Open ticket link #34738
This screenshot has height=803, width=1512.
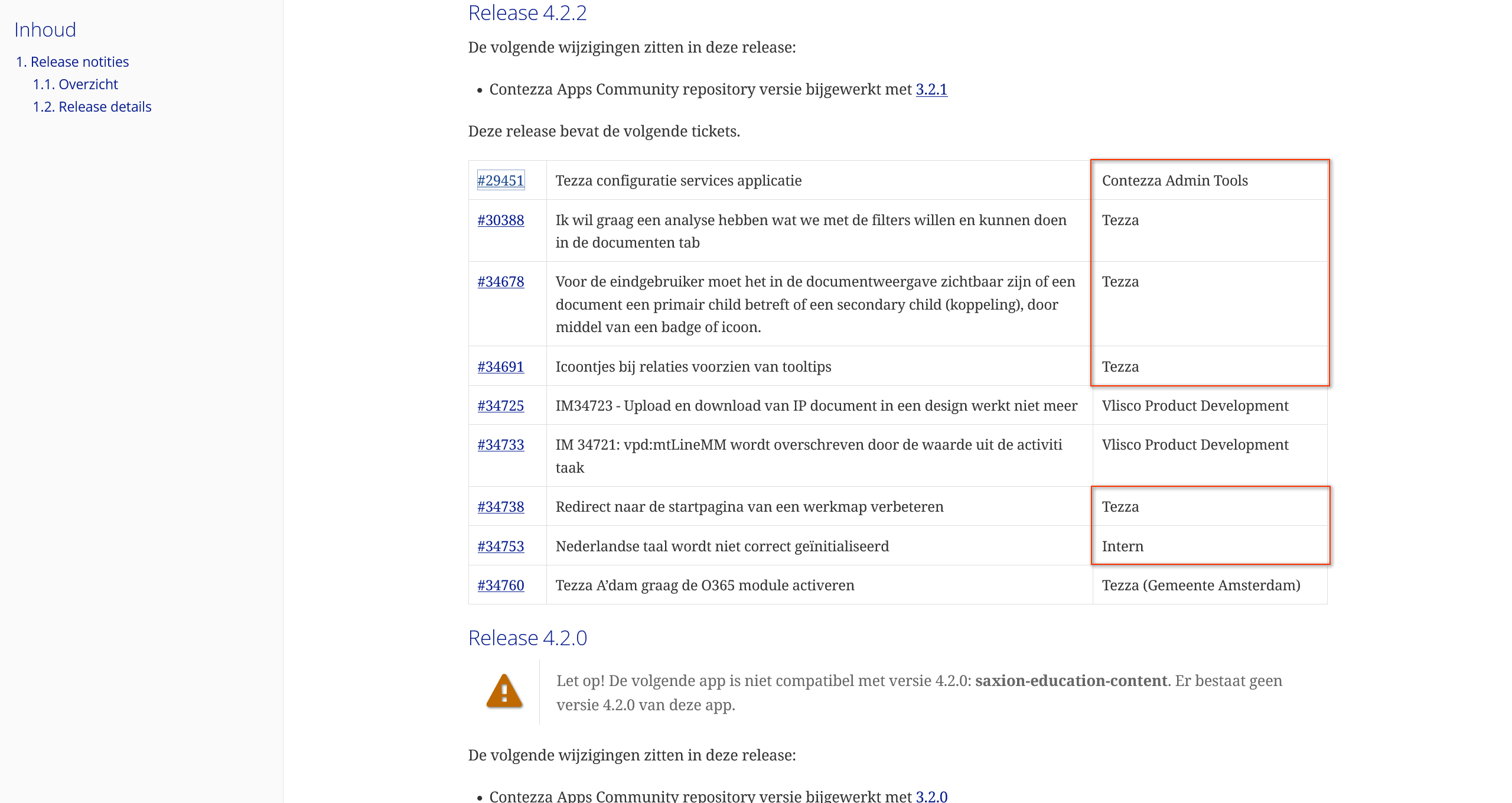tap(500, 507)
